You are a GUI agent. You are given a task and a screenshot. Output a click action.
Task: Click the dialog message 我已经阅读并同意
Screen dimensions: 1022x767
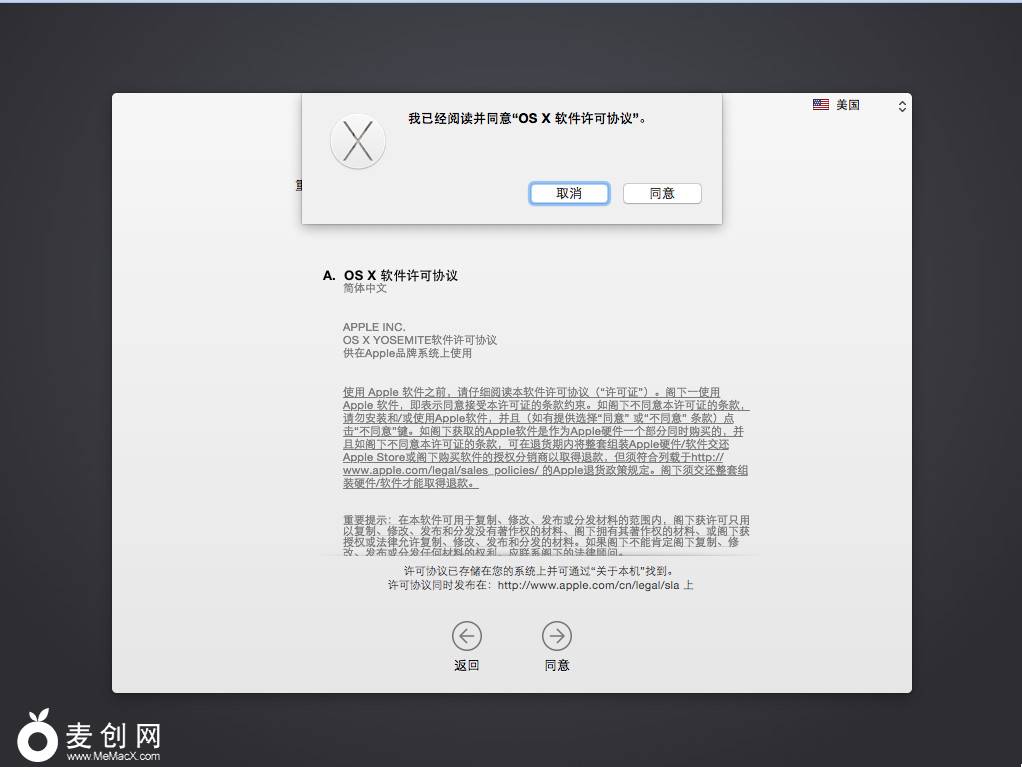coord(527,118)
